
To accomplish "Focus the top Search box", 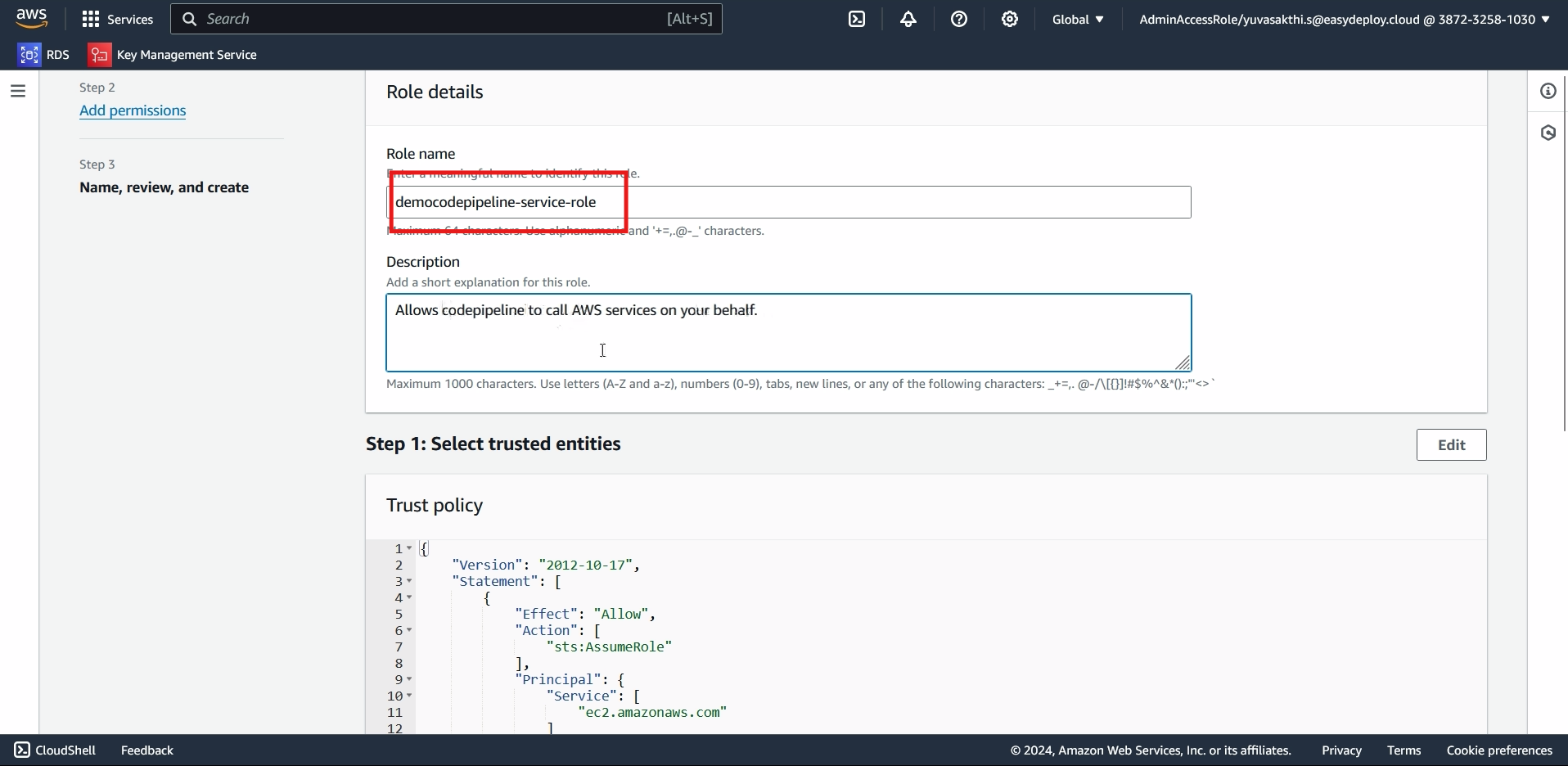I will point(446,19).
